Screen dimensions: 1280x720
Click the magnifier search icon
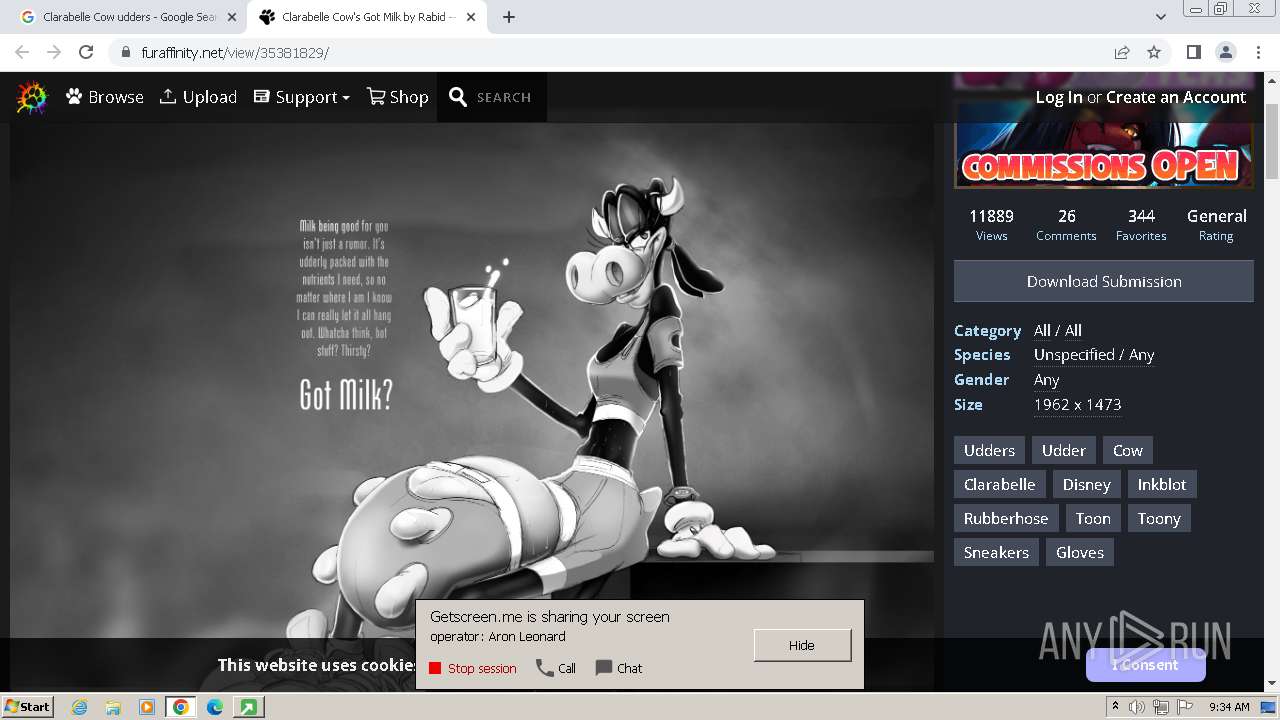coord(458,97)
